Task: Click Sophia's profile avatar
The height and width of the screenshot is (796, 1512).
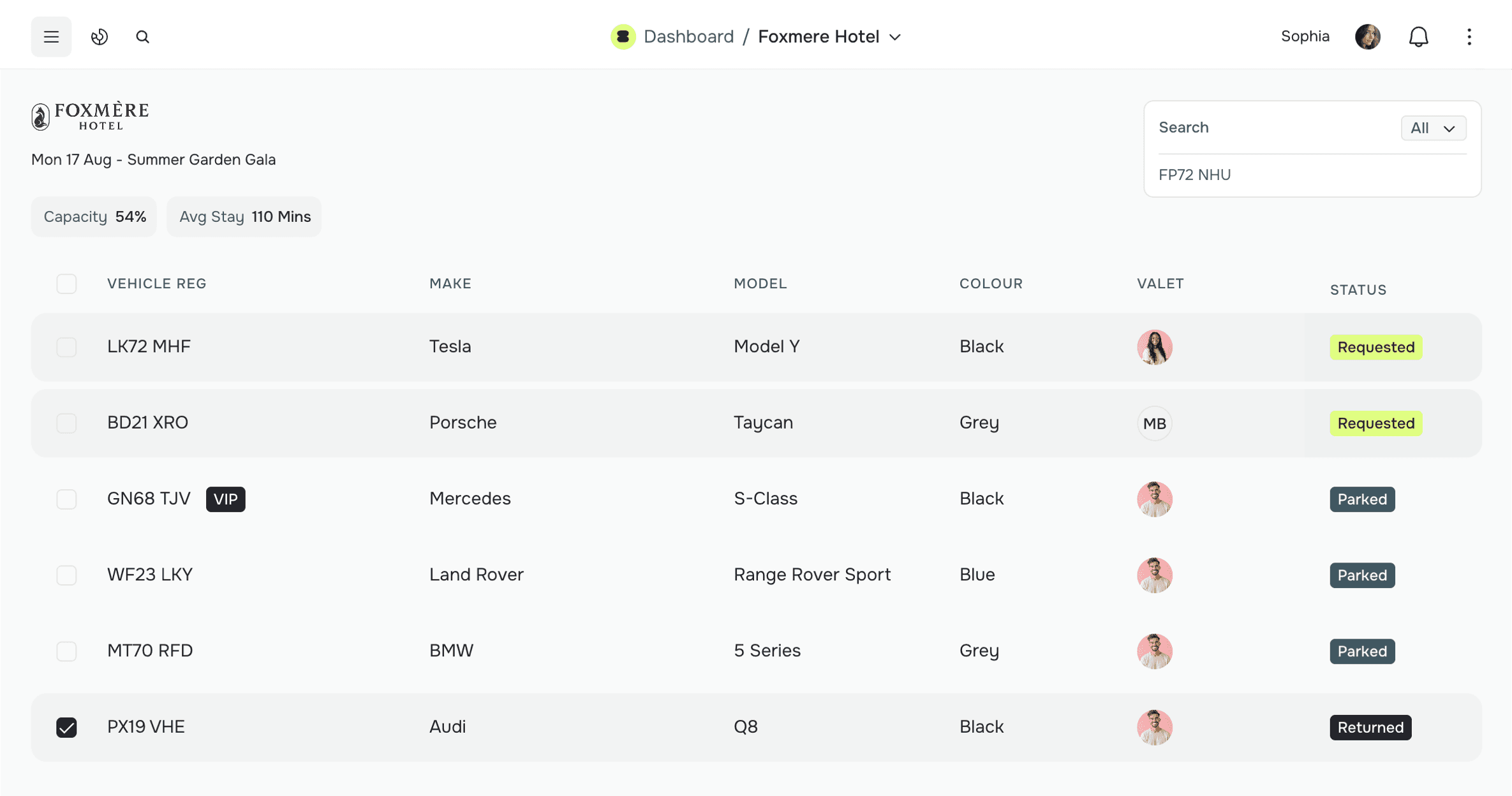Action: 1367,37
